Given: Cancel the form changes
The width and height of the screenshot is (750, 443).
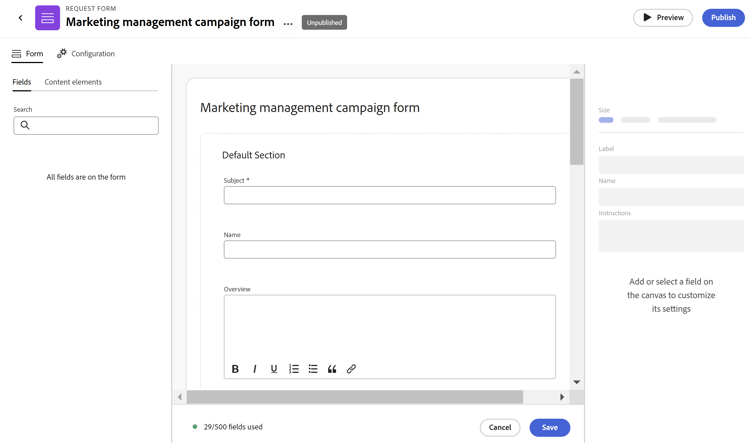Looking at the screenshot, I should tap(500, 427).
